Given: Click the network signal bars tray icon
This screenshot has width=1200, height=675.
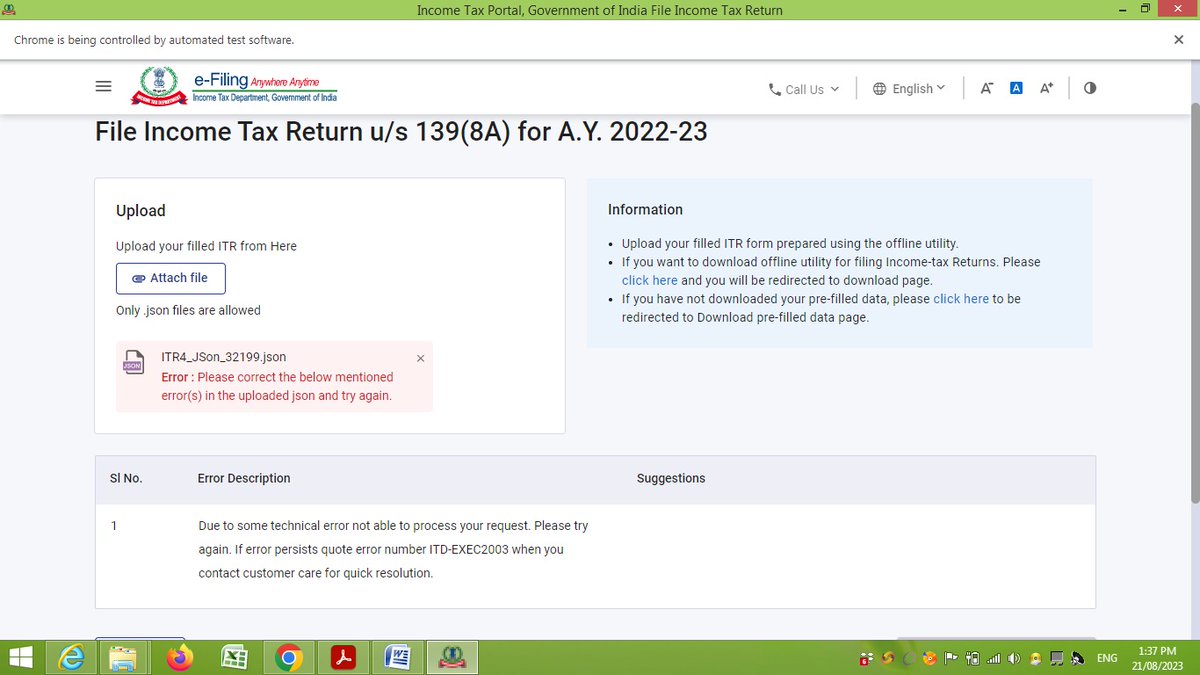Looking at the screenshot, I should point(993,658).
